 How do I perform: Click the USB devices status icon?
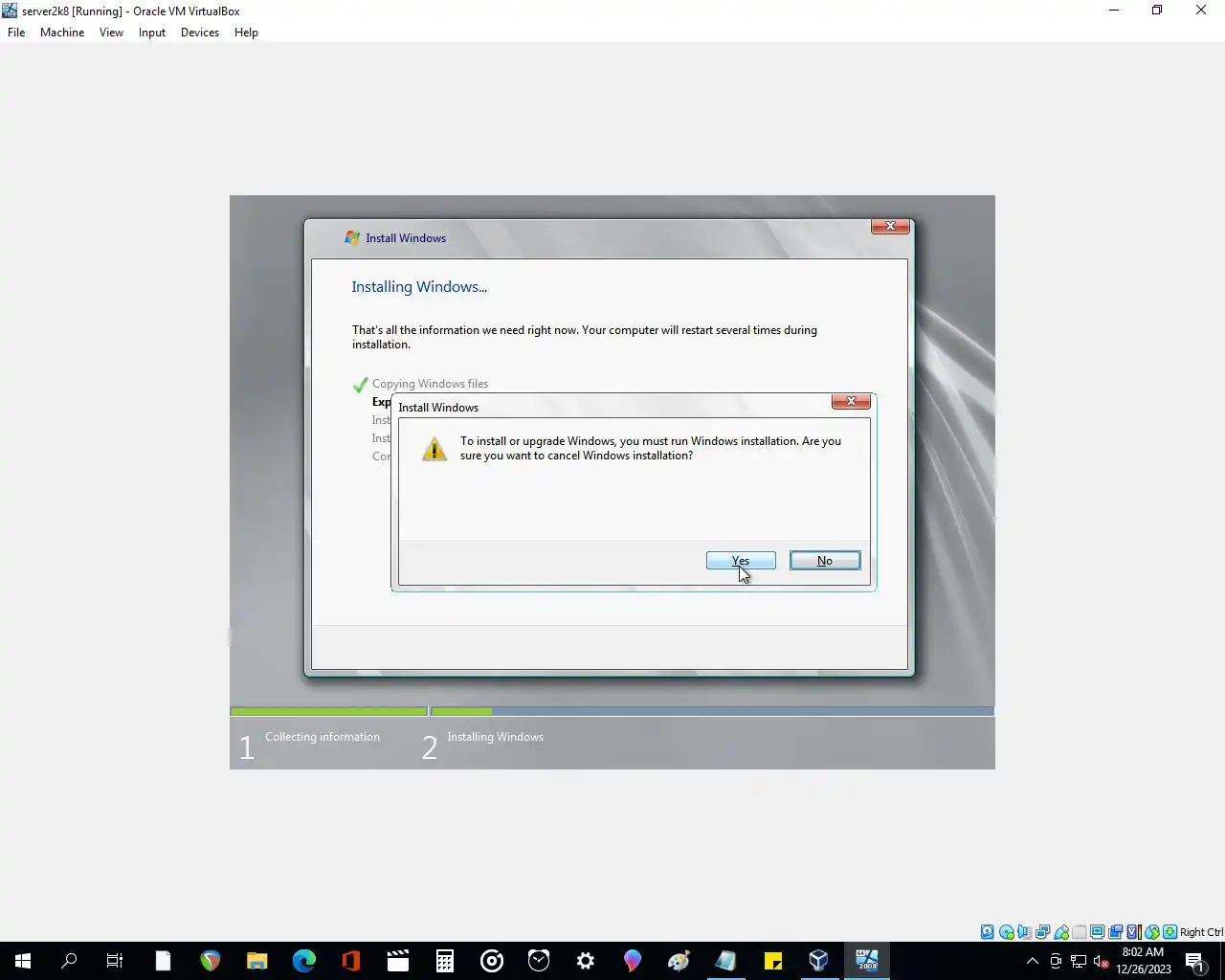tap(1061, 932)
